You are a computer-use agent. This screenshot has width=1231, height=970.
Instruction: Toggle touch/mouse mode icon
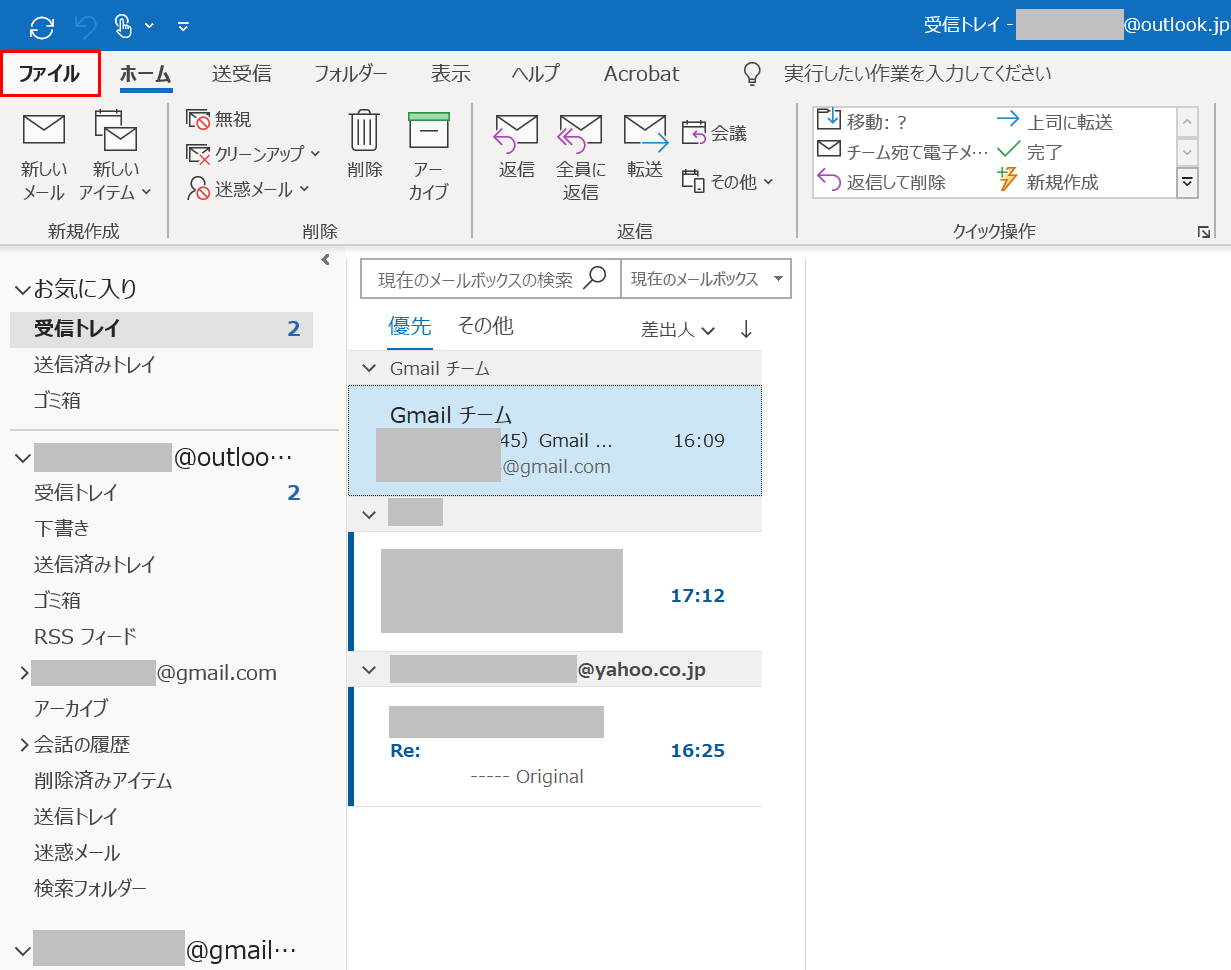124,25
